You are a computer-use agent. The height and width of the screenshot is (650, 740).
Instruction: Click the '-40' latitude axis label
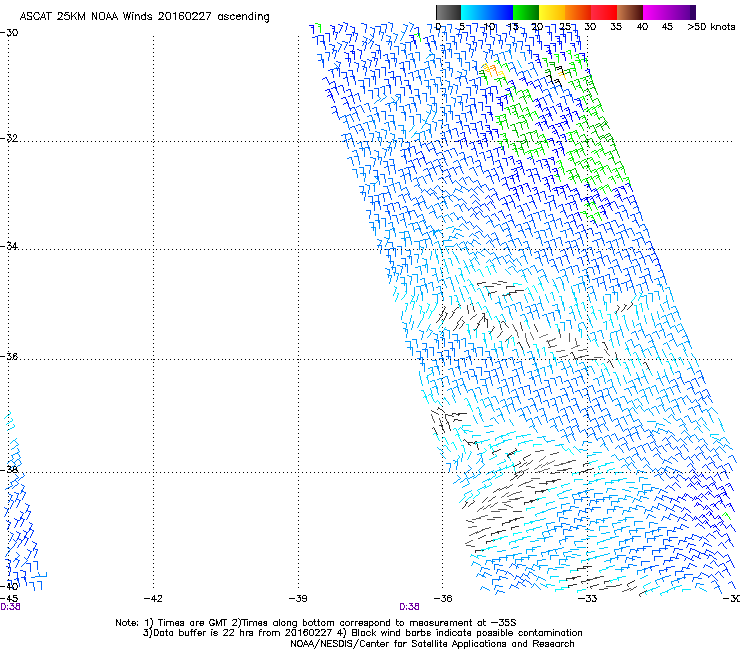(9, 586)
